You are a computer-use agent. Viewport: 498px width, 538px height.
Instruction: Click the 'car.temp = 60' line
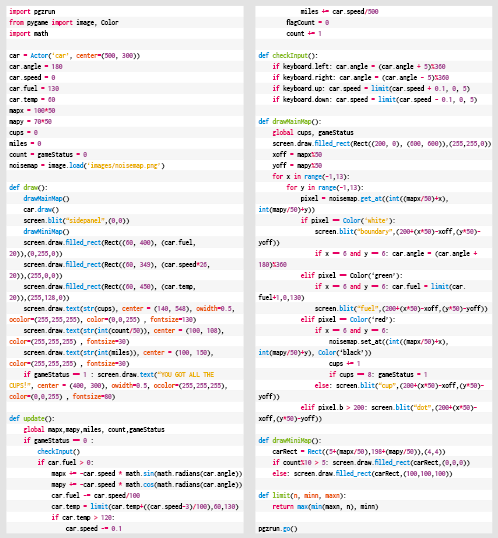pyautogui.click(x=32, y=99)
